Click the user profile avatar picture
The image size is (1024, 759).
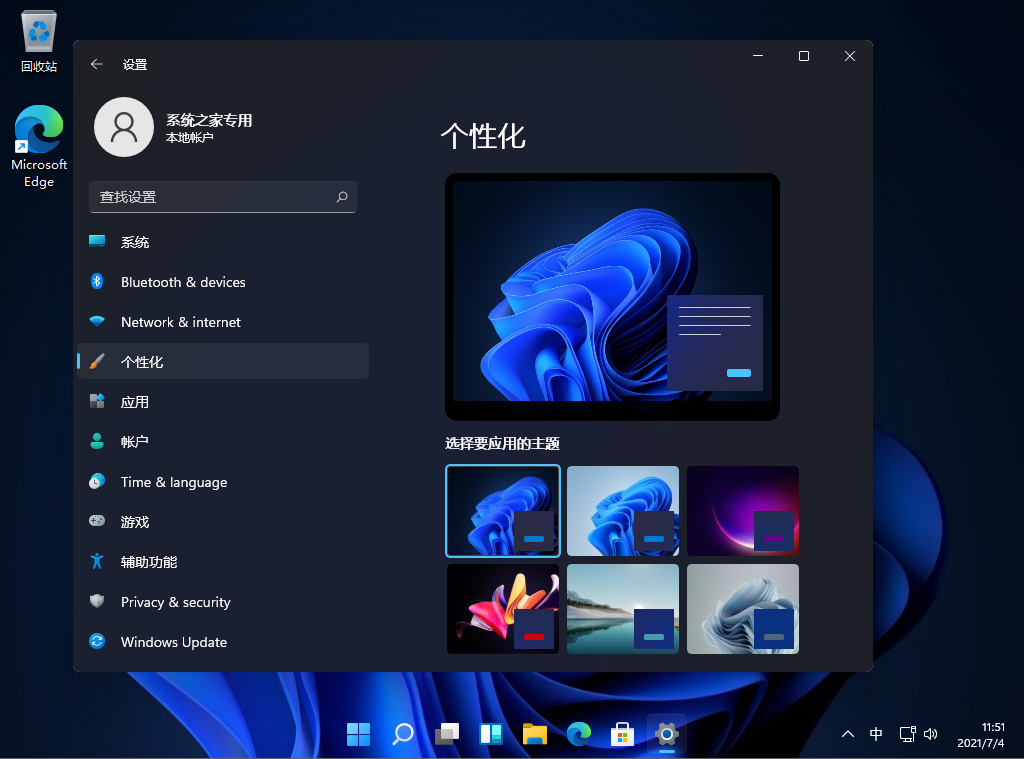pos(124,128)
